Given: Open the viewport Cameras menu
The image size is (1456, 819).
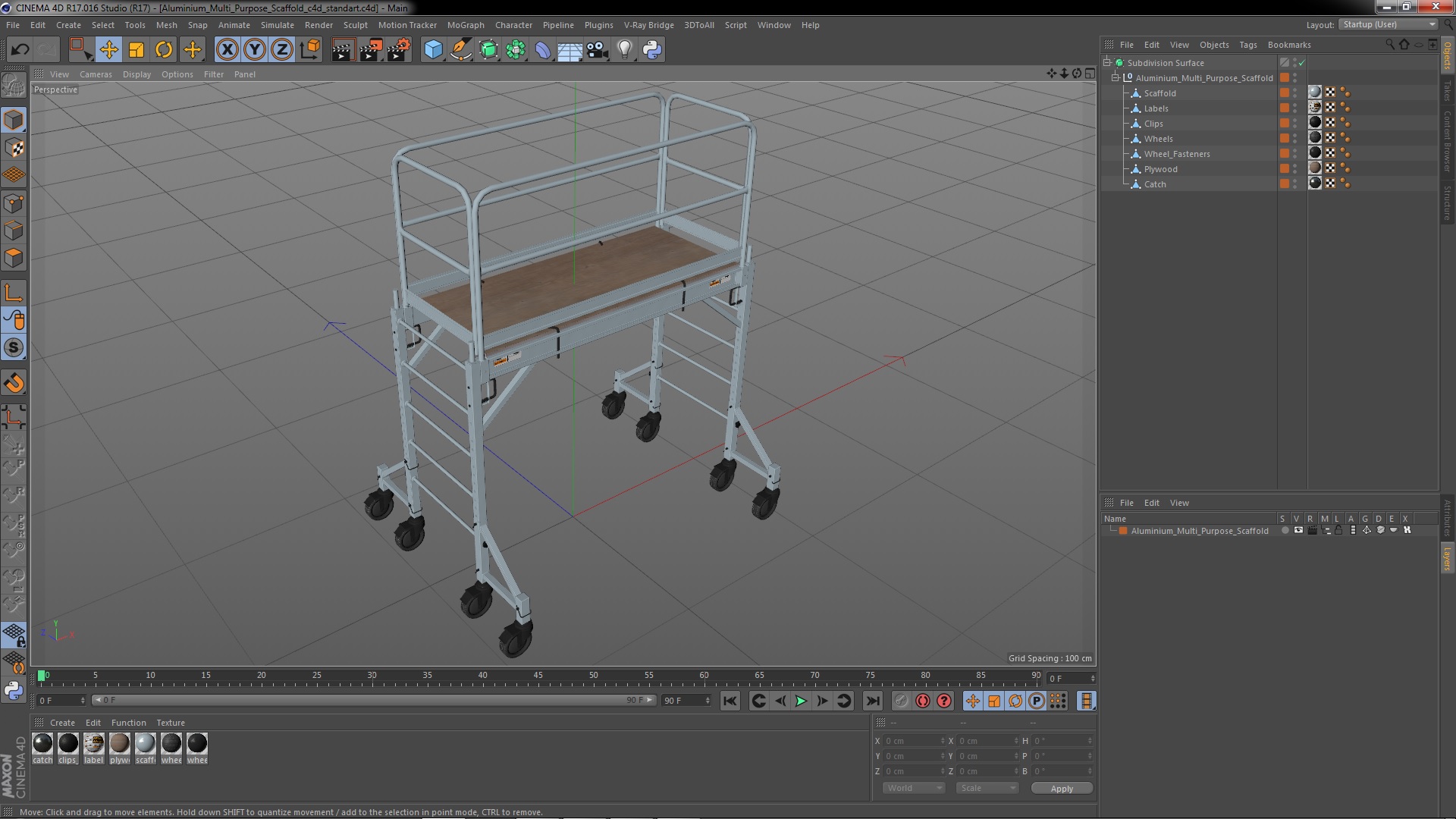Looking at the screenshot, I should coord(96,74).
